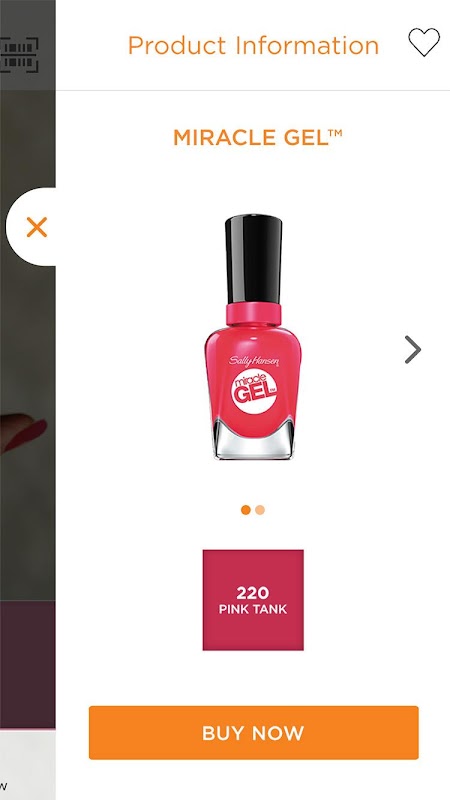Open the barcode scanner icon
Screen dimensions: 450x800
pyautogui.click(x=19, y=54)
